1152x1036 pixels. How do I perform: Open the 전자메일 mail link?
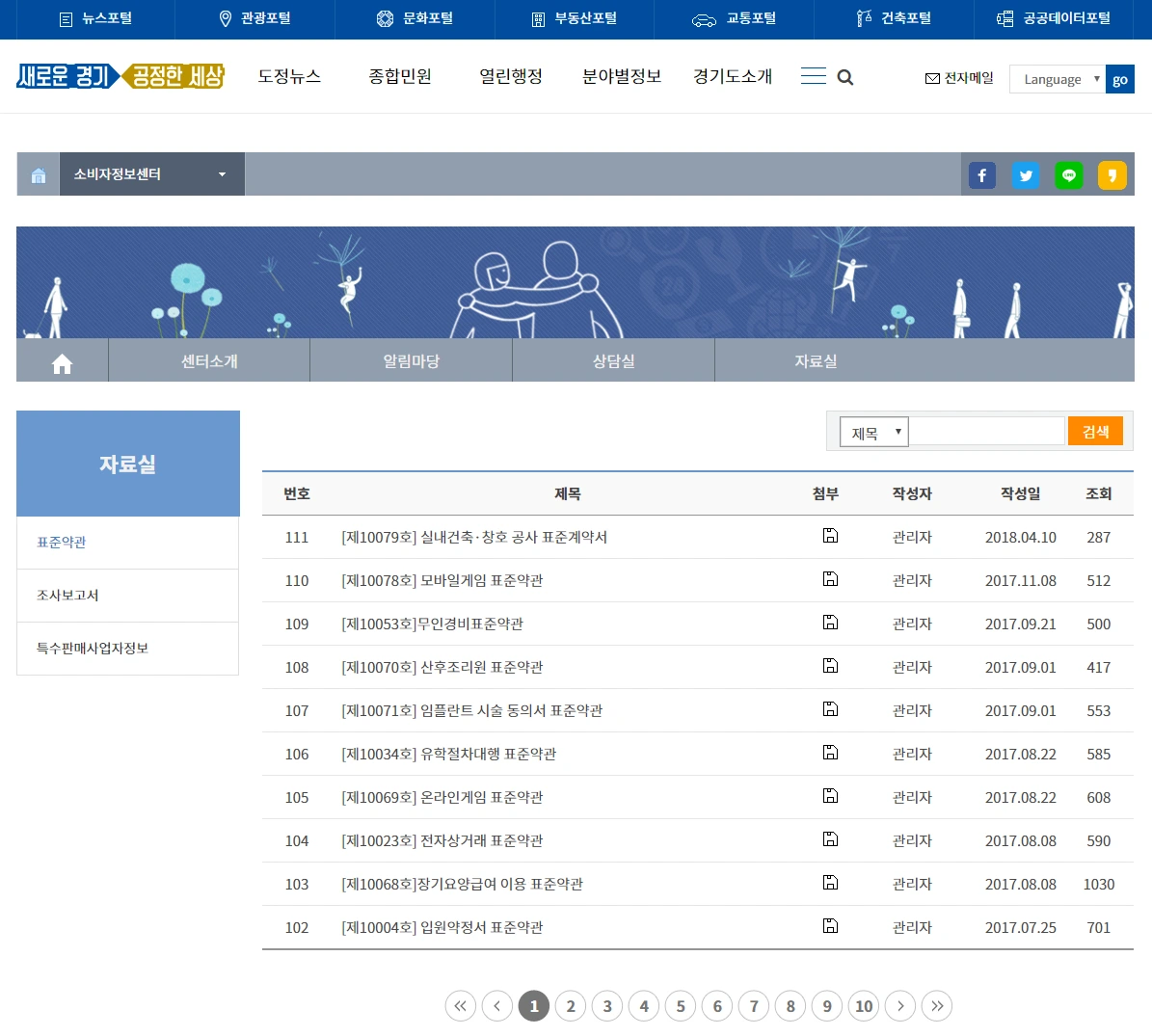[959, 78]
